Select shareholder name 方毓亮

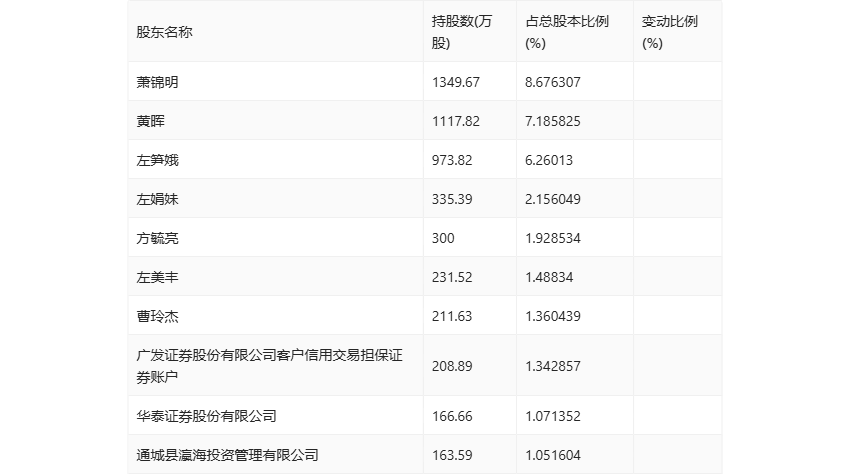click(x=157, y=238)
